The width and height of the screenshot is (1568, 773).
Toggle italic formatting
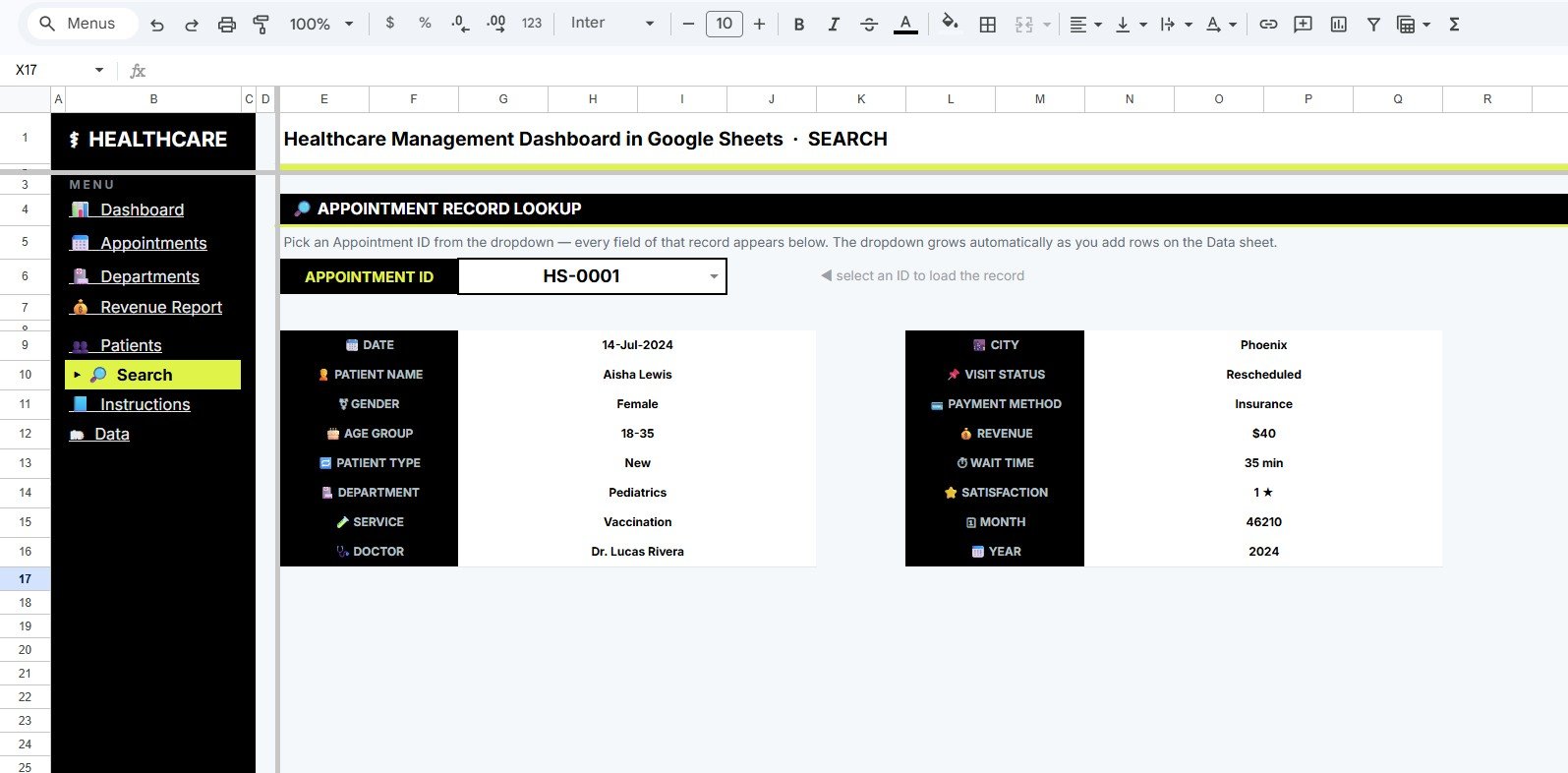(x=834, y=24)
